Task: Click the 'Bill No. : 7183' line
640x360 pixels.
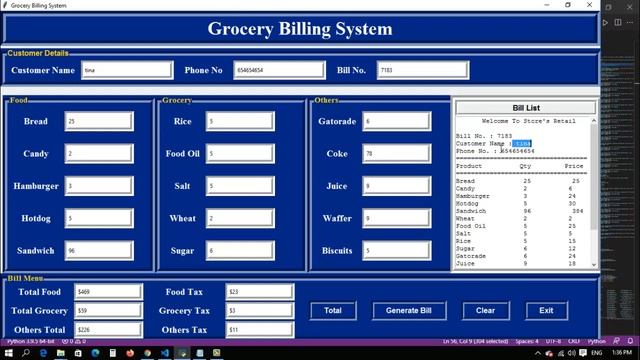Action: pyautogui.click(x=484, y=136)
